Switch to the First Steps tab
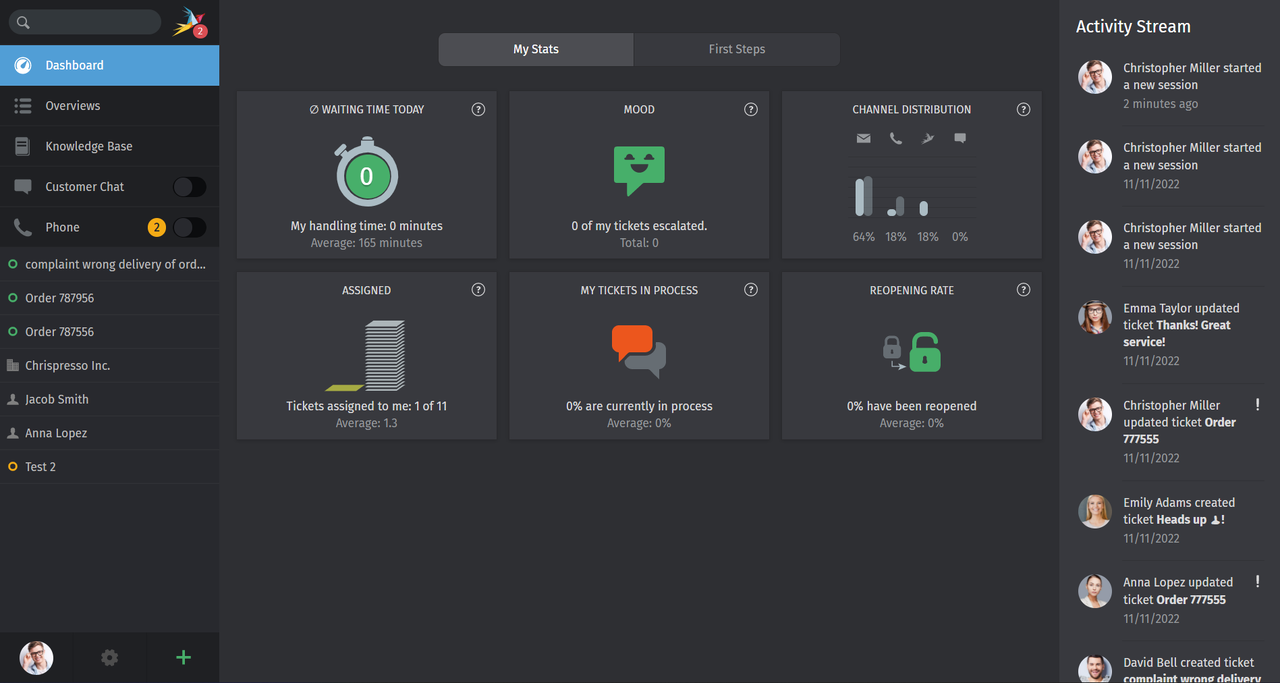 [x=736, y=49]
